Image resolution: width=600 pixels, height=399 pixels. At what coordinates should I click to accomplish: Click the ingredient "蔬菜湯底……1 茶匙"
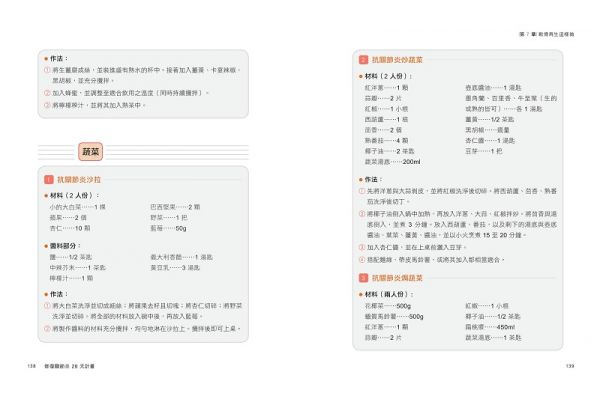(x=493, y=338)
